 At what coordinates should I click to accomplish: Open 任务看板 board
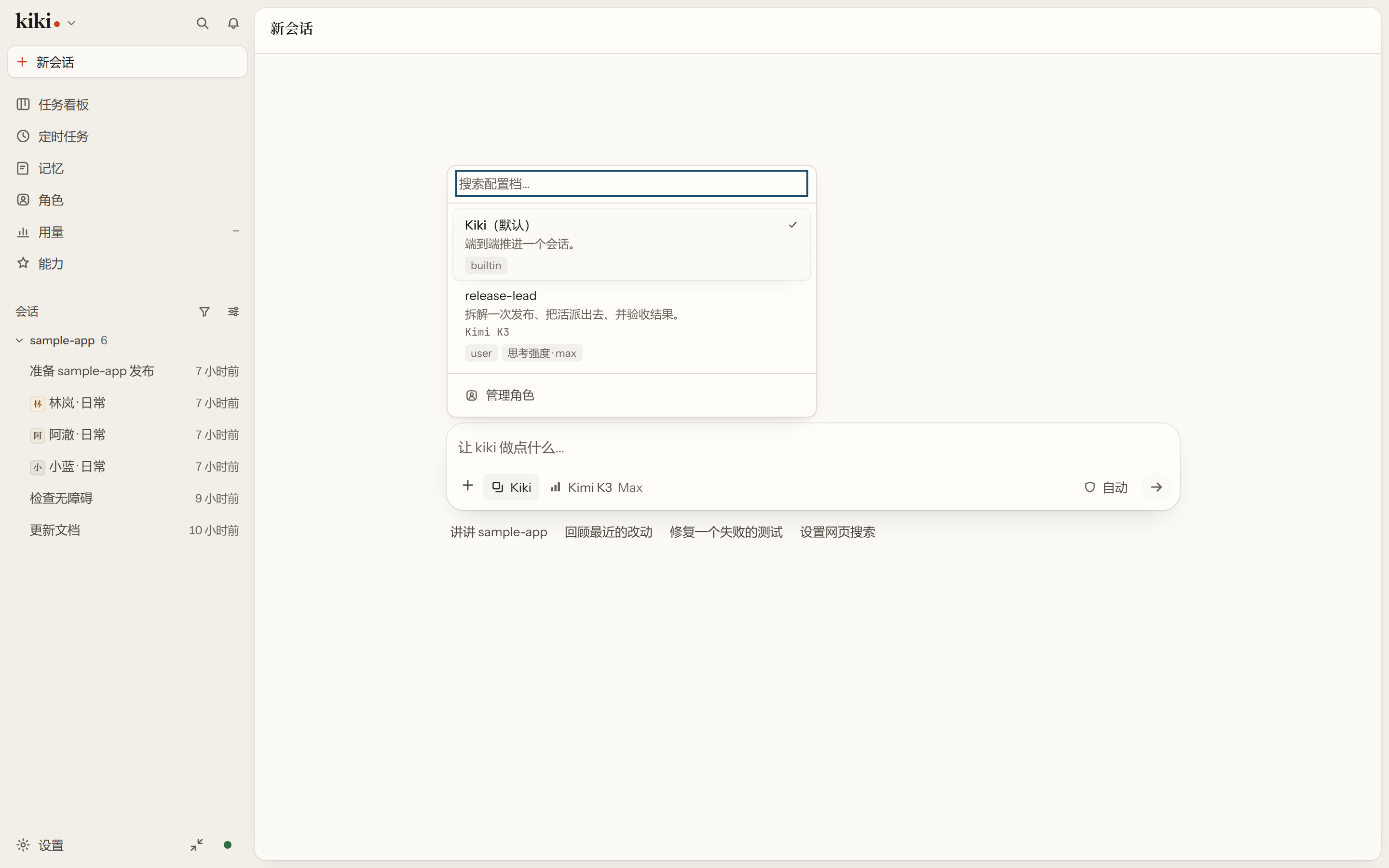(127, 105)
